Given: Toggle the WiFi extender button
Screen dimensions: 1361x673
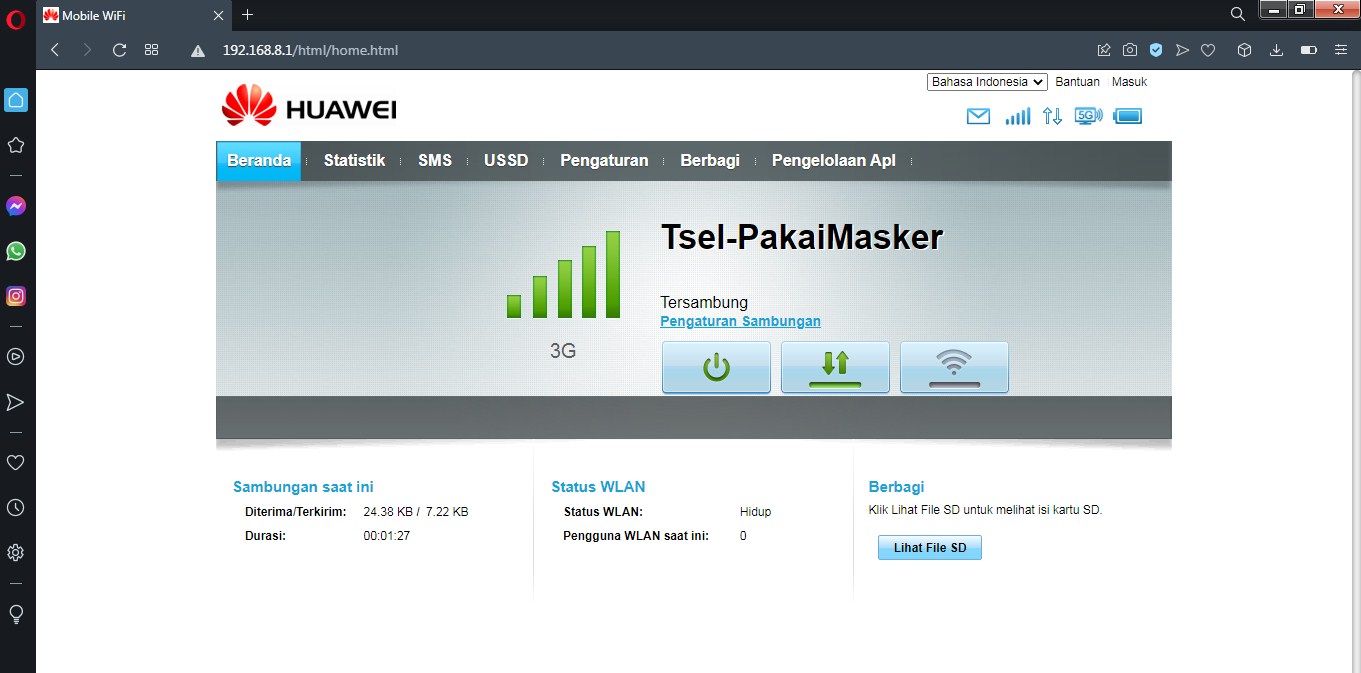Looking at the screenshot, I should tap(954, 367).
